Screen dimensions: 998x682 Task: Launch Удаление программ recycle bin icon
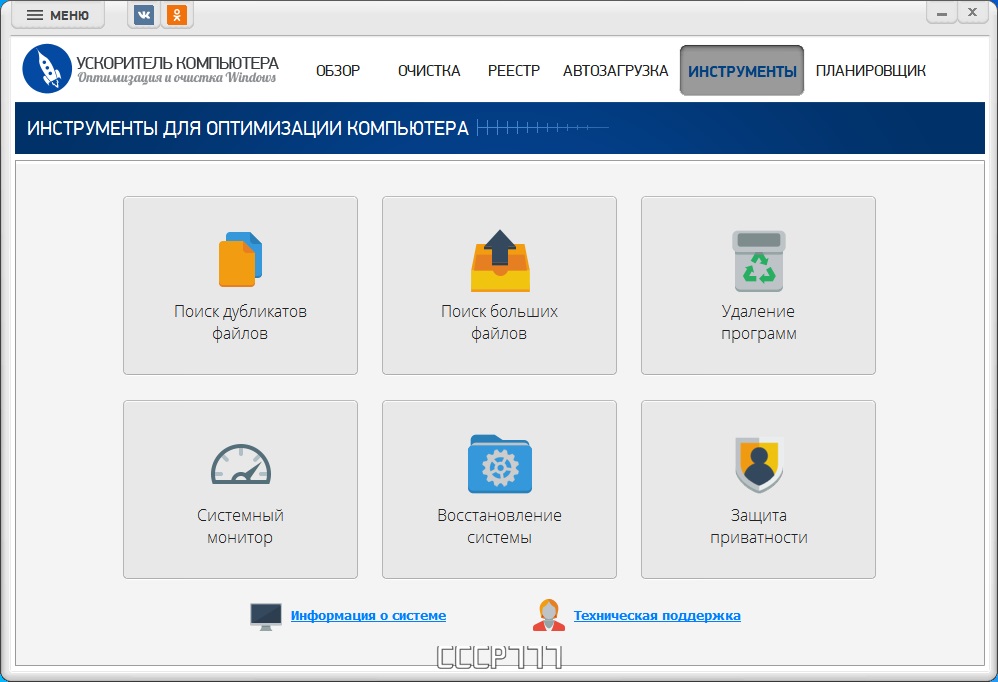(x=759, y=262)
